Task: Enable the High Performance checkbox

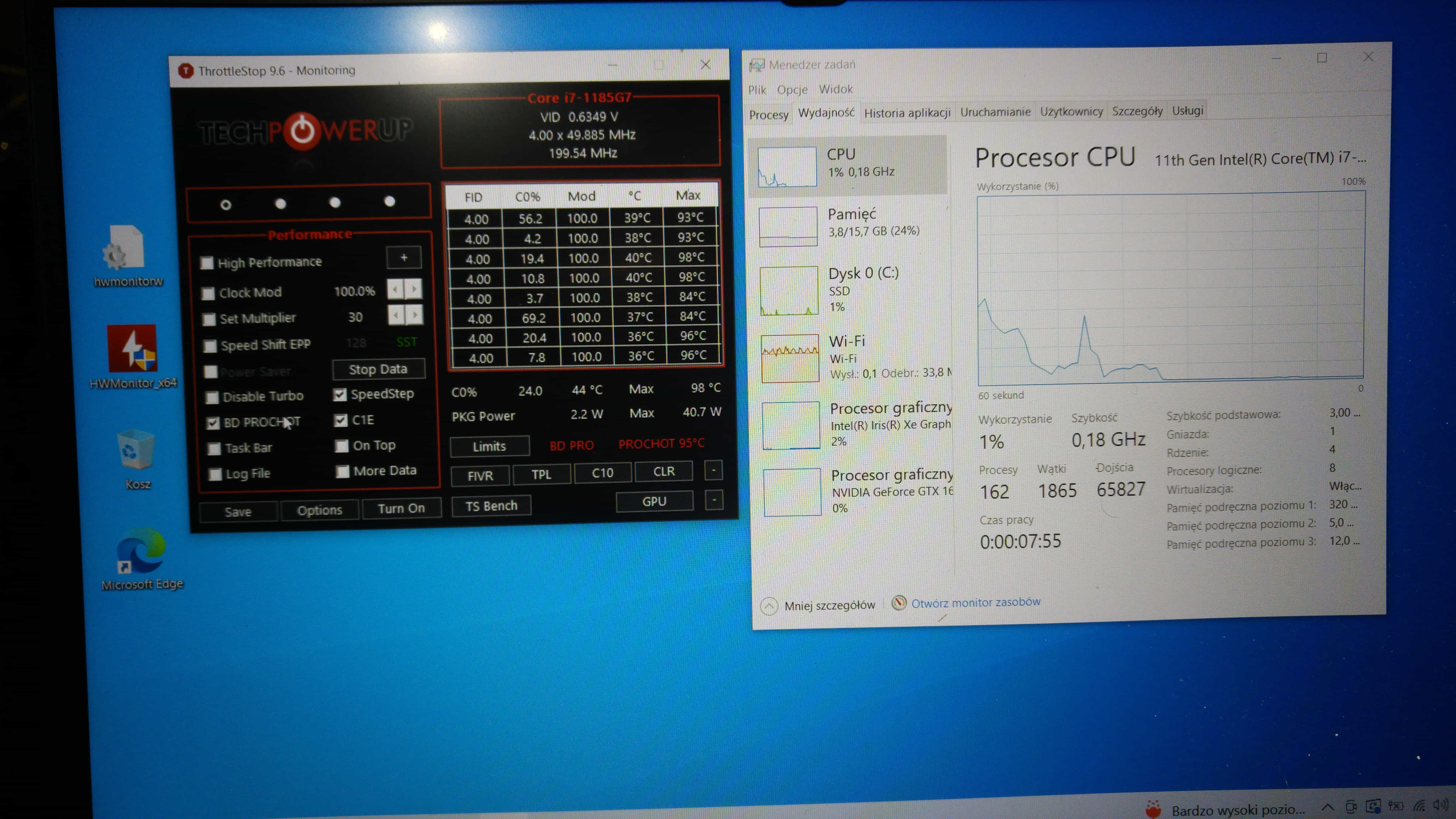Action: tap(207, 263)
